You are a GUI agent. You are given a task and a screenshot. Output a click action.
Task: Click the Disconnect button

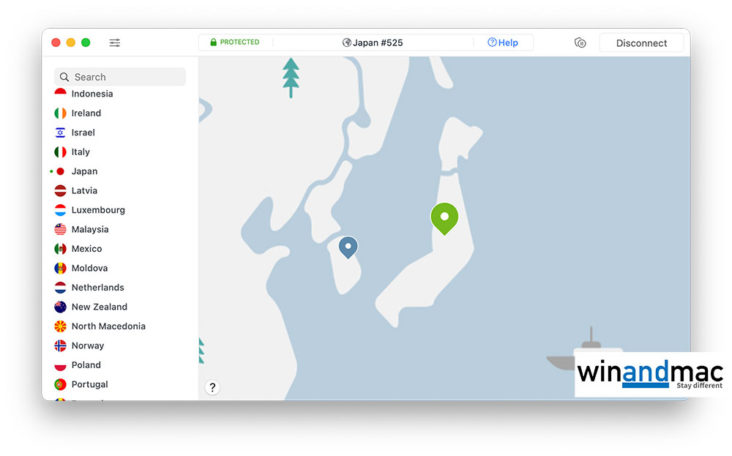(x=641, y=43)
